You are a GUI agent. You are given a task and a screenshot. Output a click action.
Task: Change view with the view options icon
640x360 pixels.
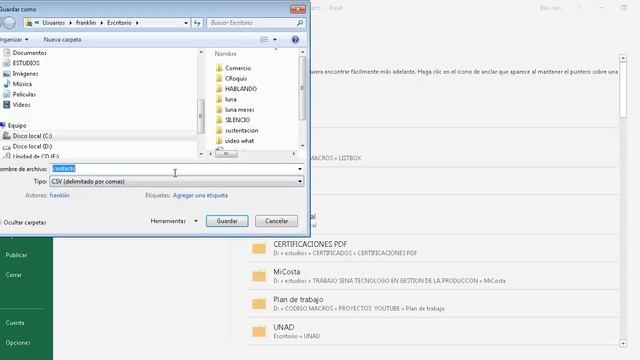[x=264, y=40]
